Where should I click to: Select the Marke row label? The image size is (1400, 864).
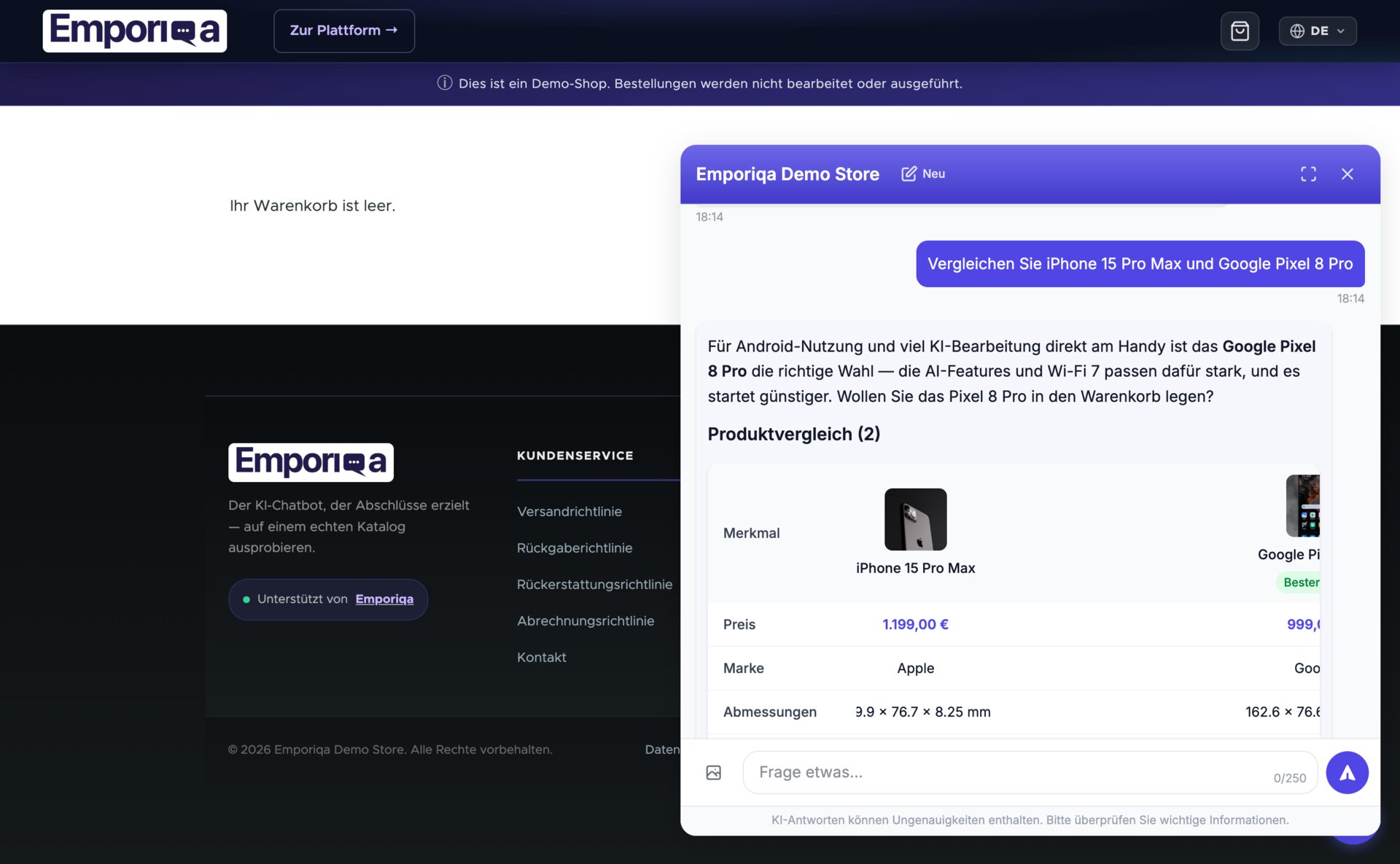(x=744, y=668)
